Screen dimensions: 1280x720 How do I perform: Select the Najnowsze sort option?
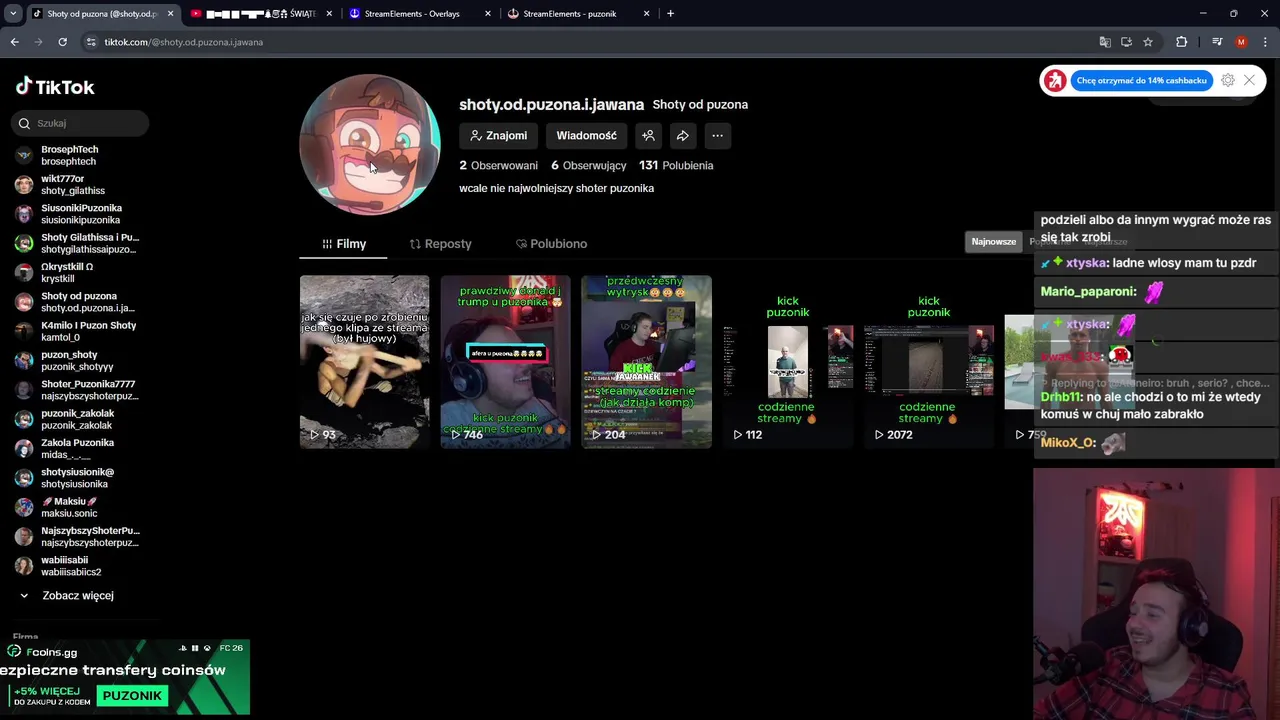993,242
